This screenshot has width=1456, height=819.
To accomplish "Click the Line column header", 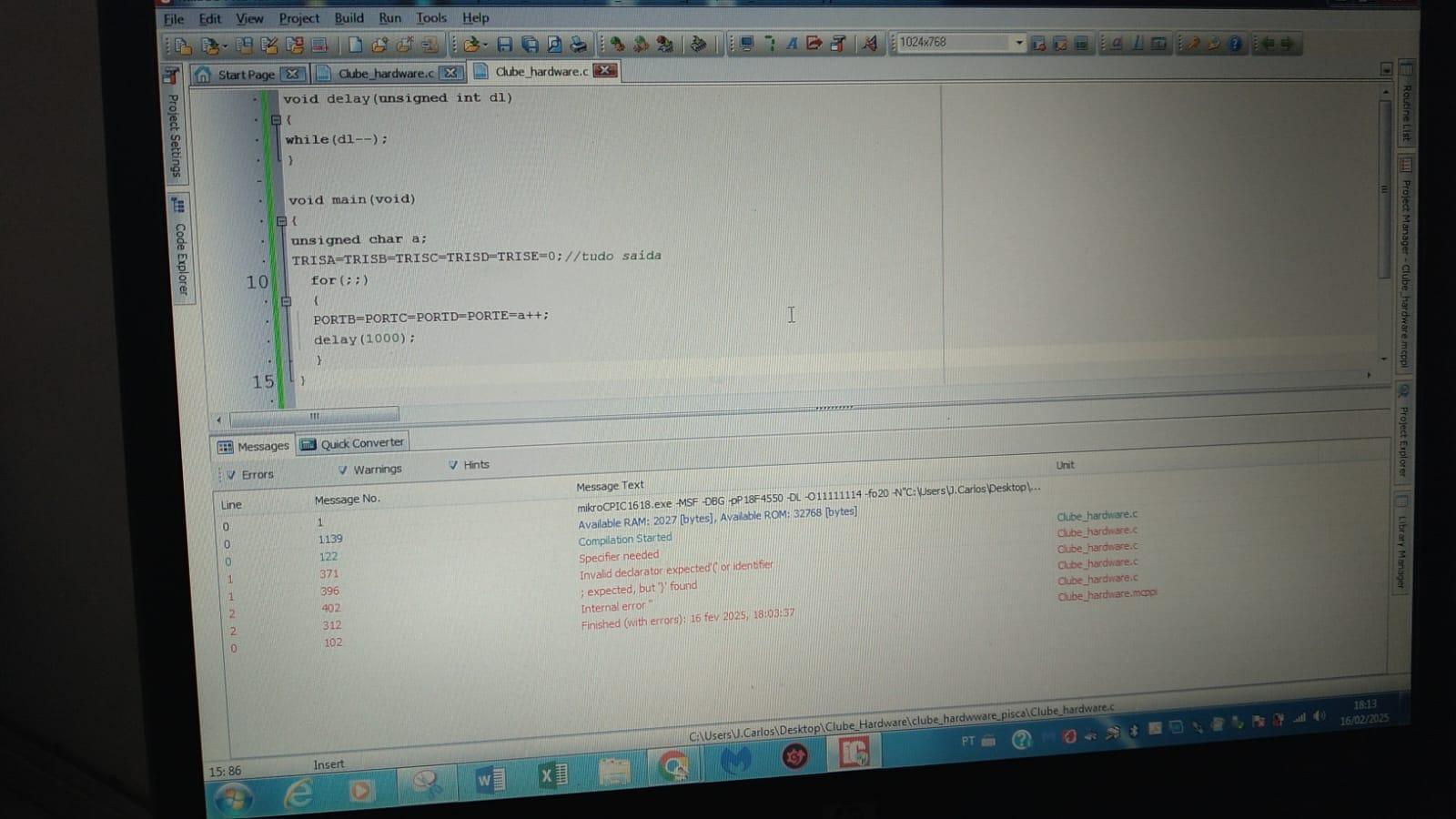I will [x=231, y=505].
